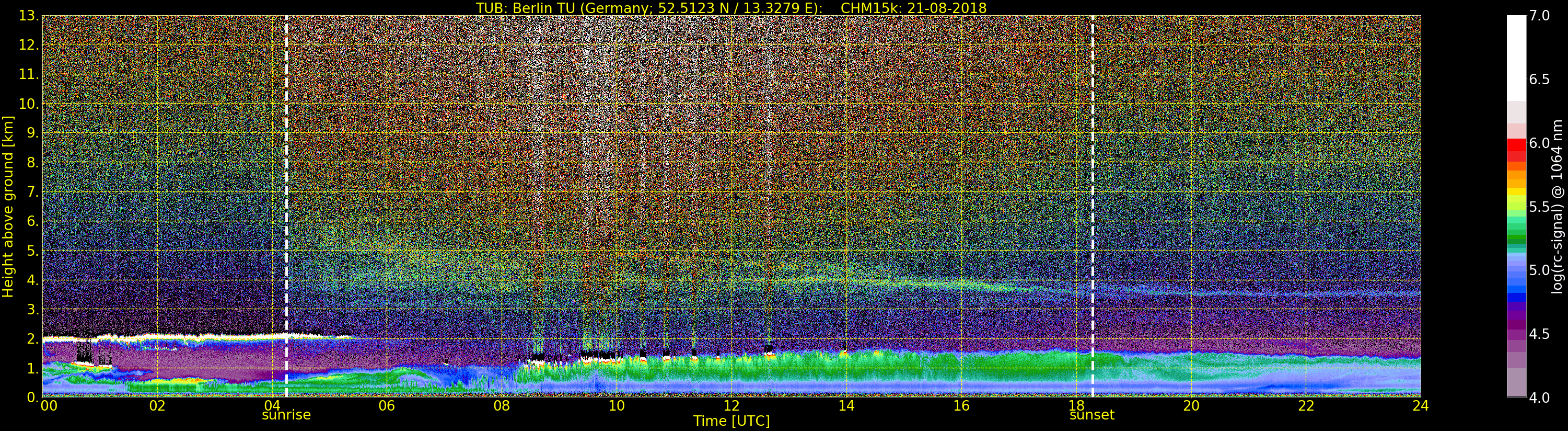This screenshot has height=431, width=1568.
Task: Click the 'Height above ground [km]' axis label
Action: click(x=8, y=206)
